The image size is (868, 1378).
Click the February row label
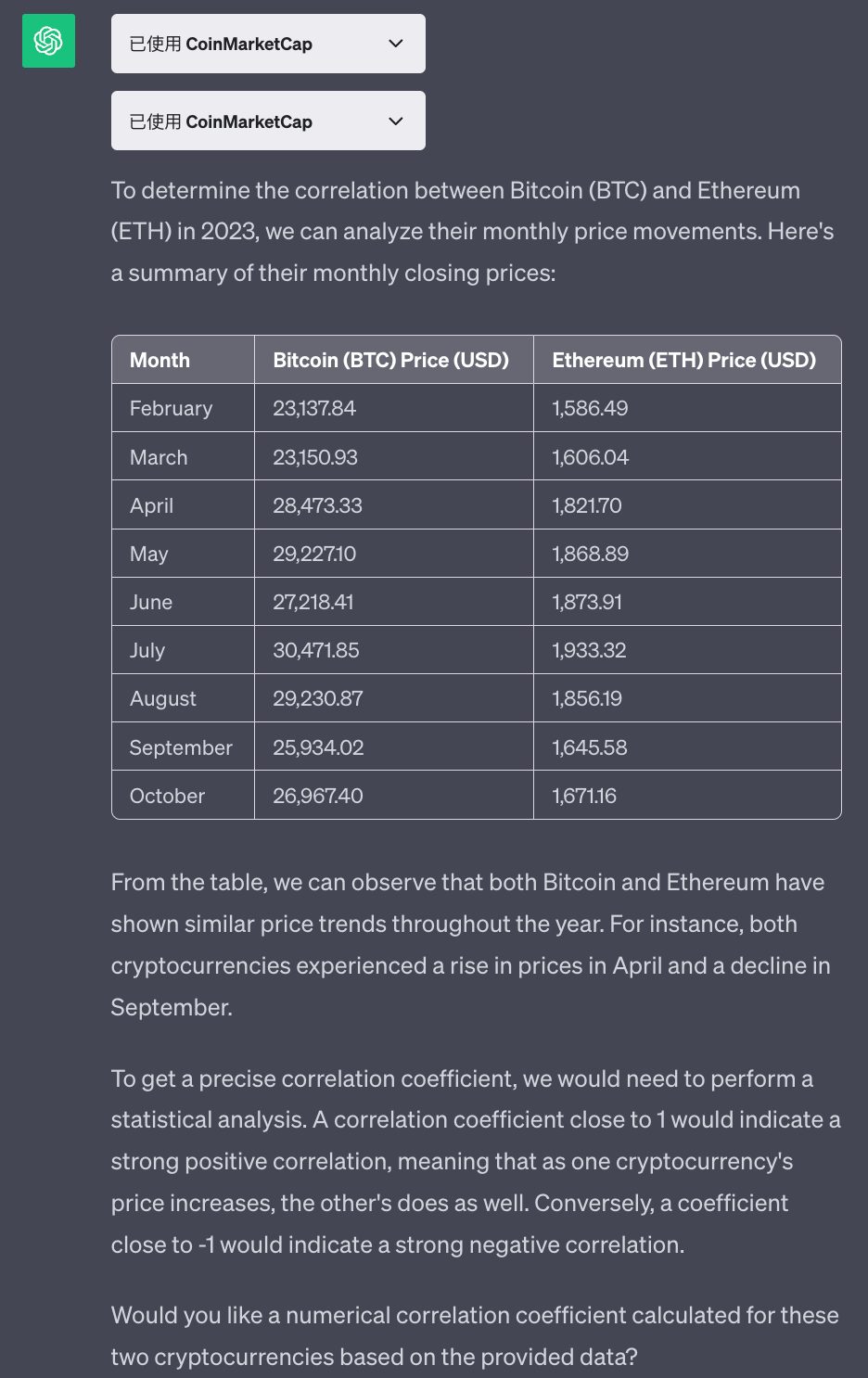click(171, 408)
